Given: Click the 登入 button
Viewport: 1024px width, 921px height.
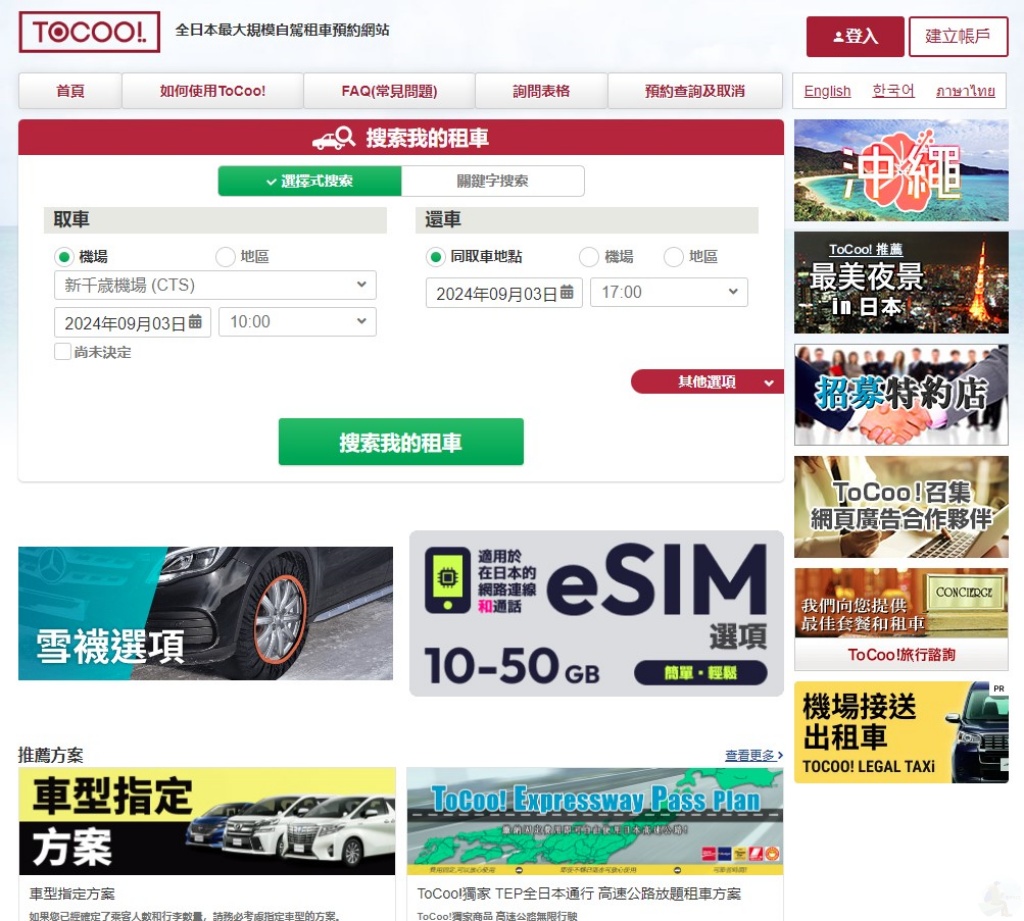Looking at the screenshot, I should [855, 37].
